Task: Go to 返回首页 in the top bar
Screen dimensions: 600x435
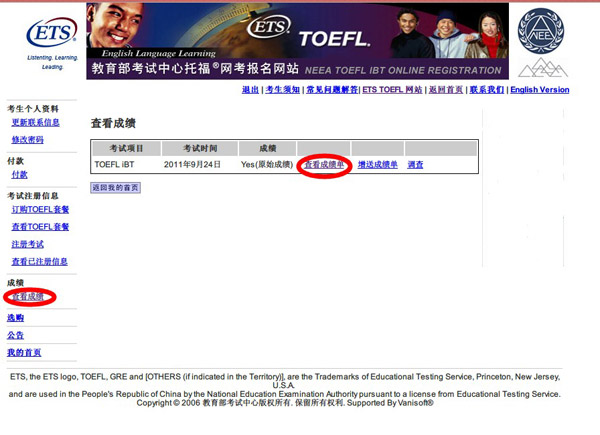Action: pos(444,90)
